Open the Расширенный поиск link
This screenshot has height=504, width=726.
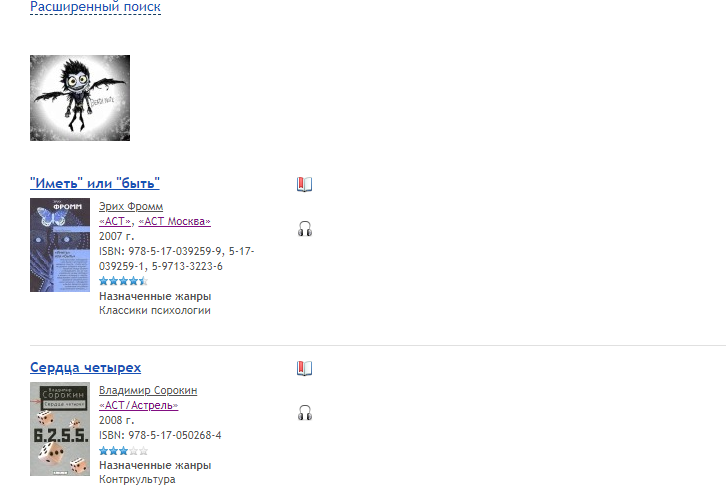95,6
